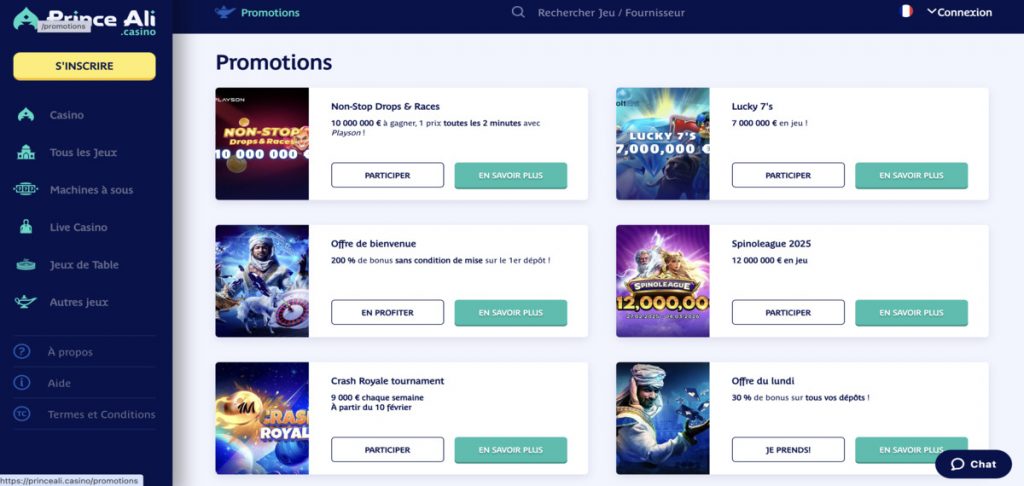Click the Live Casino icon
This screenshot has height=486, width=1024.
(26, 228)
